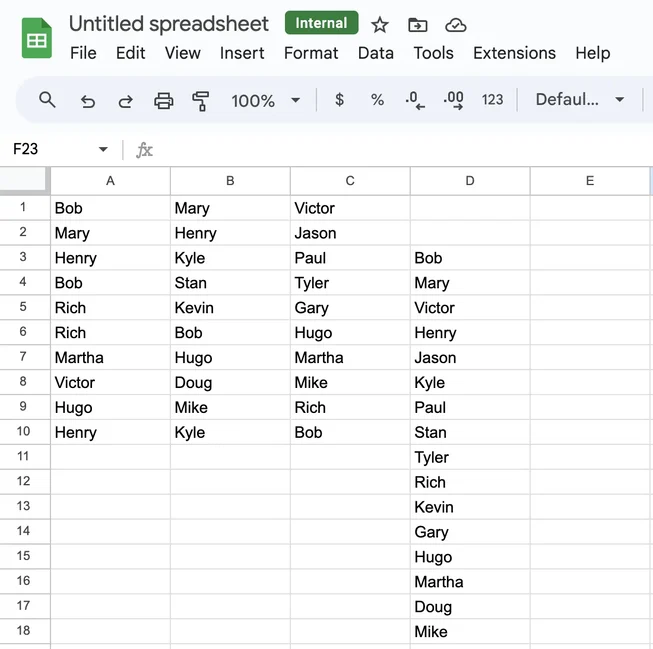Viewport: 653px width, 649px height.
Task: Click the Internal label badge
Action: point(321,23)
